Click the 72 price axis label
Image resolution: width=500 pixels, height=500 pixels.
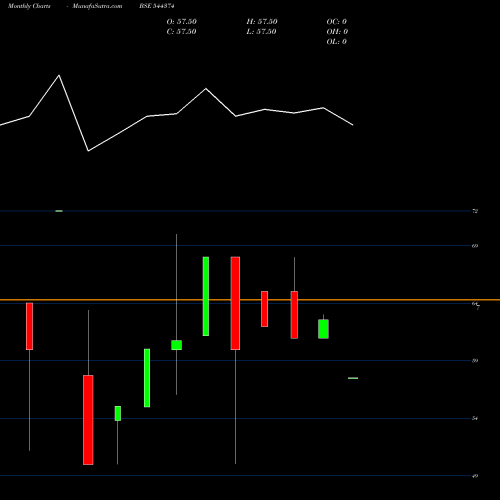coord(475,211)
